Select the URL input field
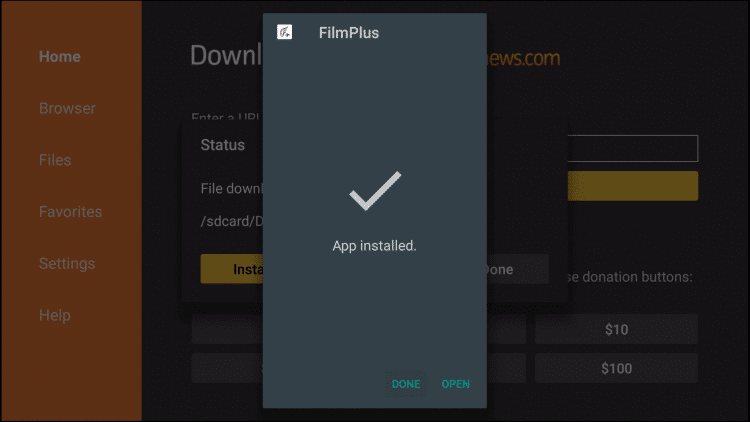750x422 pixels. click(632, 148)
